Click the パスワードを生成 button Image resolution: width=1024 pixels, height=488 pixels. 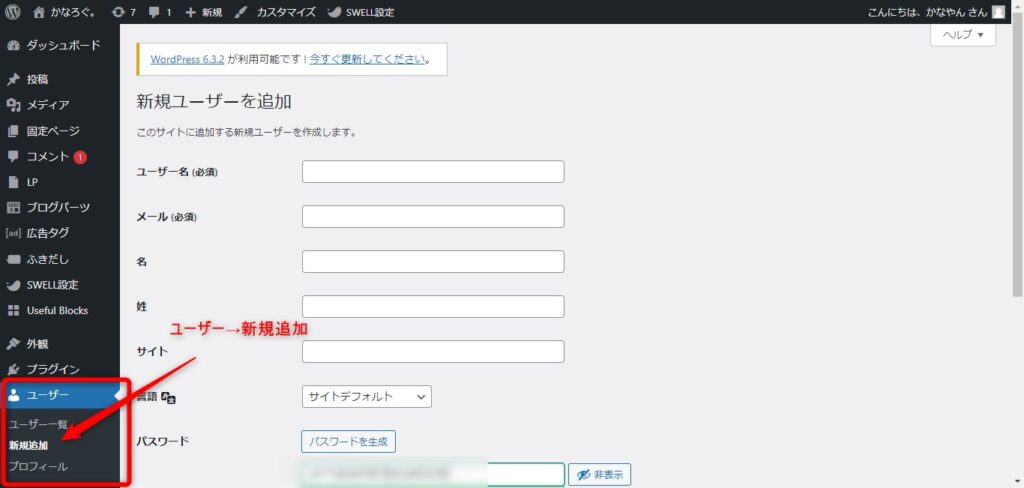(x=348, y=441)
